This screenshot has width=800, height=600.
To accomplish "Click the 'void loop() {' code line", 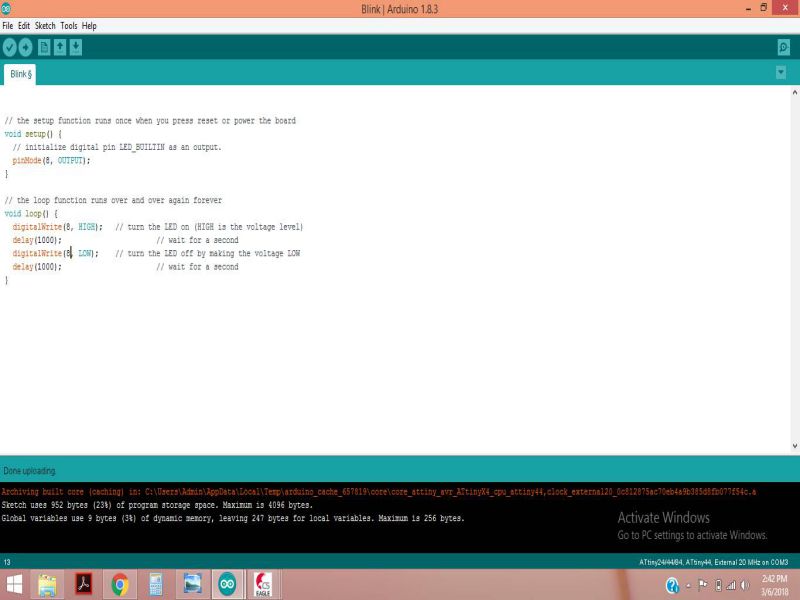I will click(x=31, y=214).
